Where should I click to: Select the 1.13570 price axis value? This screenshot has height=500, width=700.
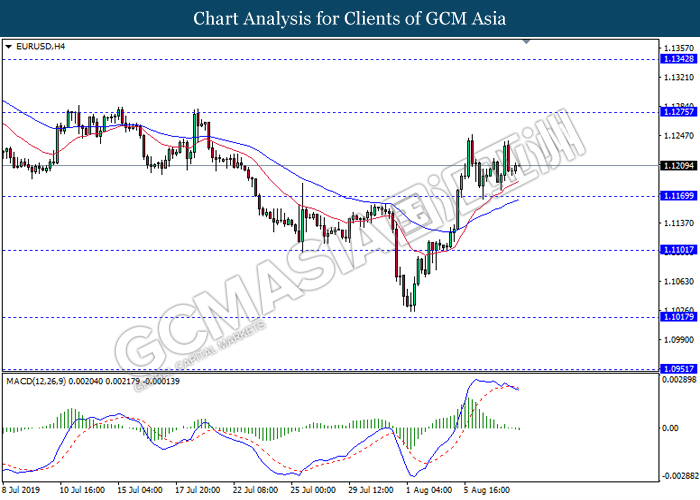tap(679, 48)
